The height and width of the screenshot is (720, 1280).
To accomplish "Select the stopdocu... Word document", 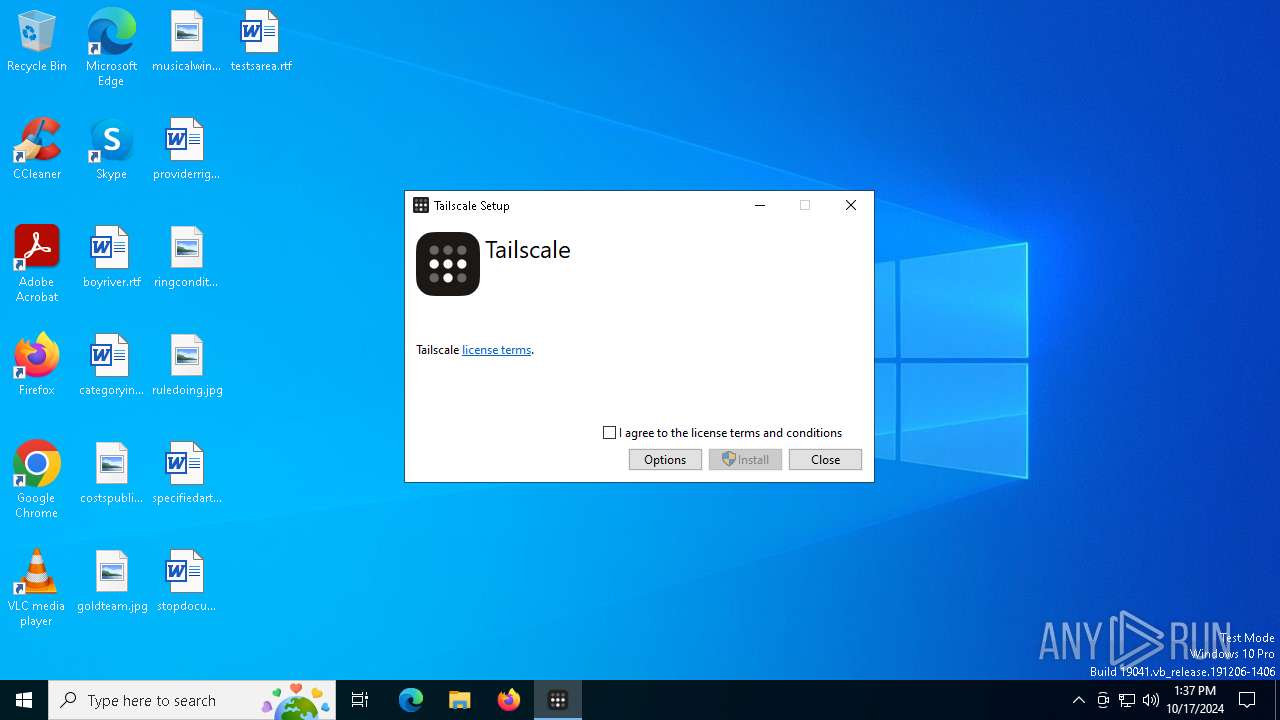I will (x=186, y=582).
